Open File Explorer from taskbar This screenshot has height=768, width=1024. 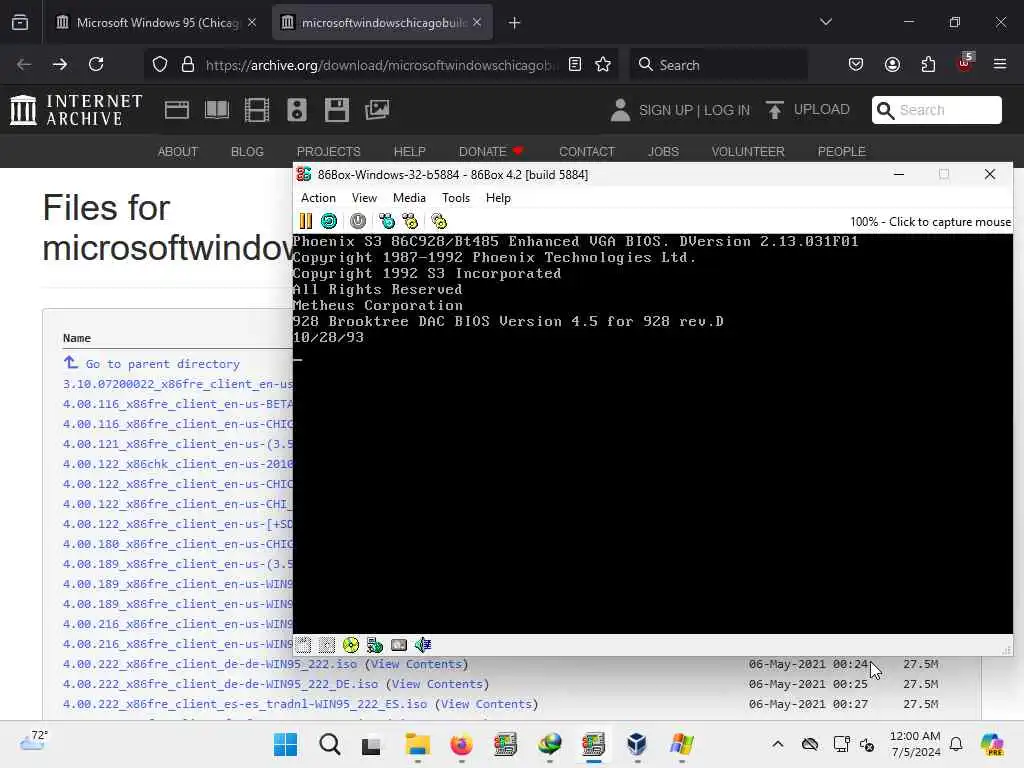(417, 744)
